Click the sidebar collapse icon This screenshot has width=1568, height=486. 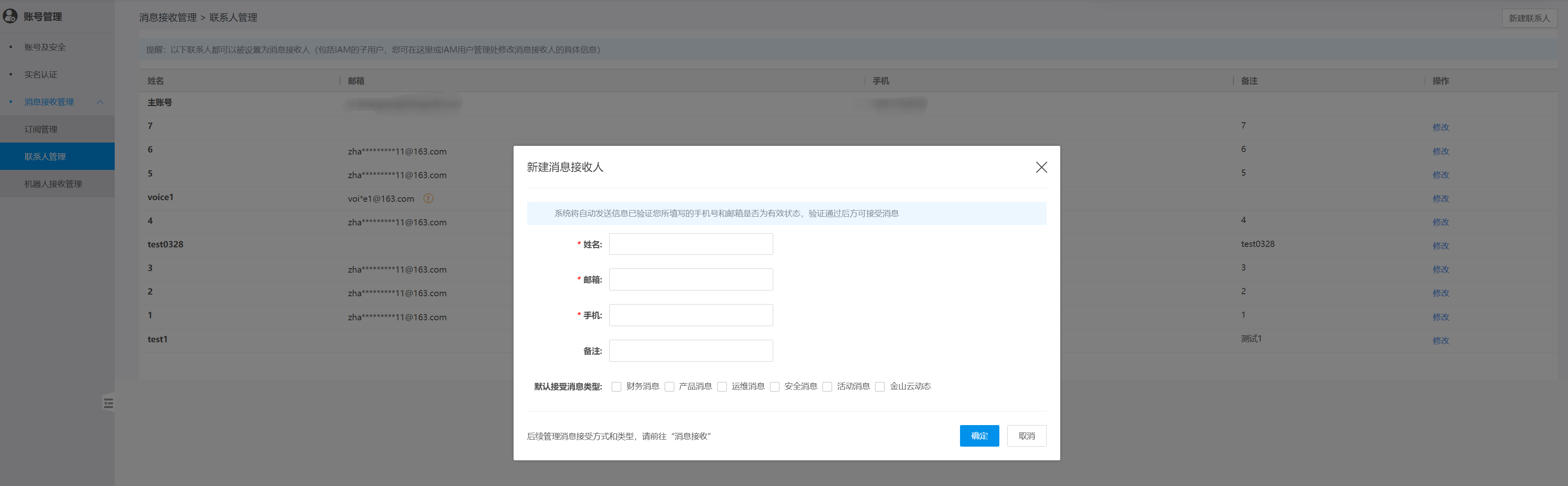tap(109, 403)
